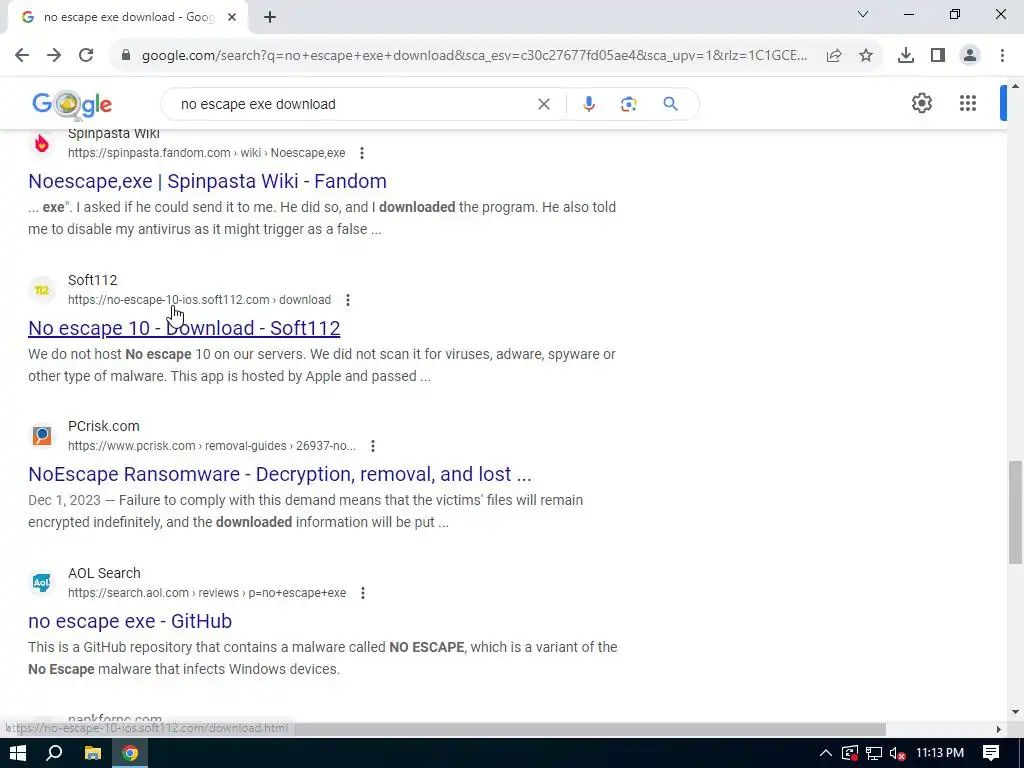Open the tab search chevron
Screen dimensions: 1024x768
[863, 14]
